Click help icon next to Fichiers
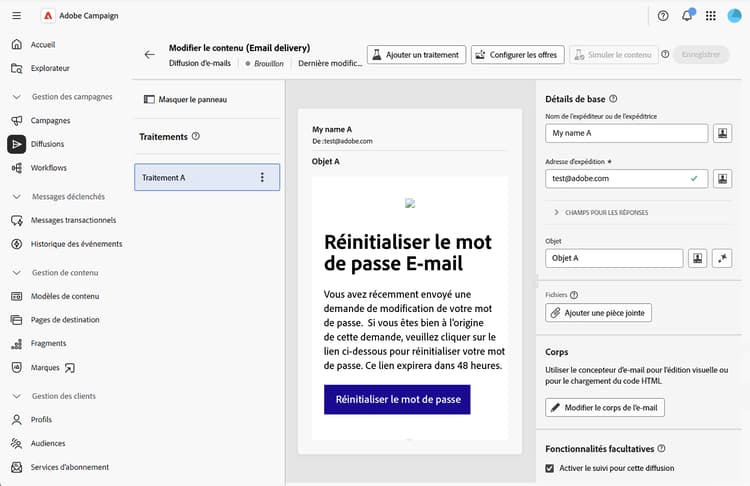This screenshot has width=750, height=486. tap(574, 295)
